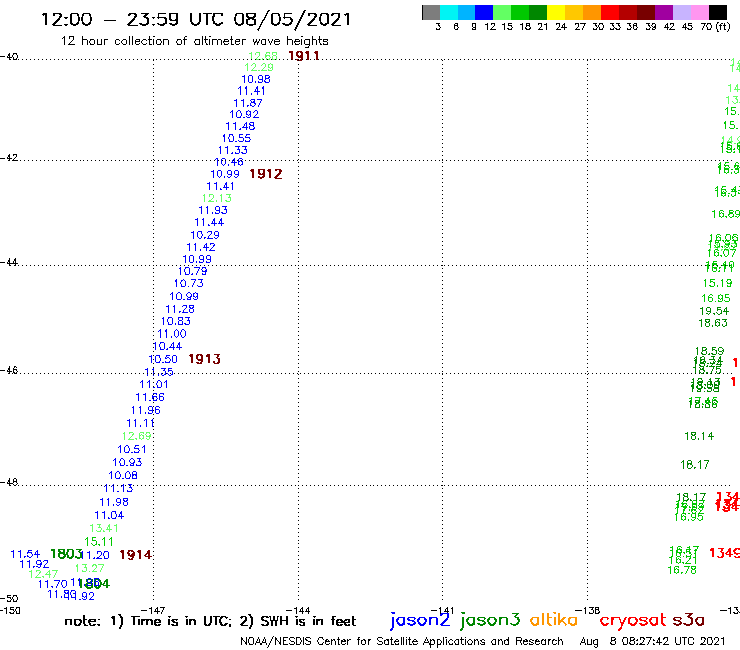Click the wave height value 13.27

point(90,569)
